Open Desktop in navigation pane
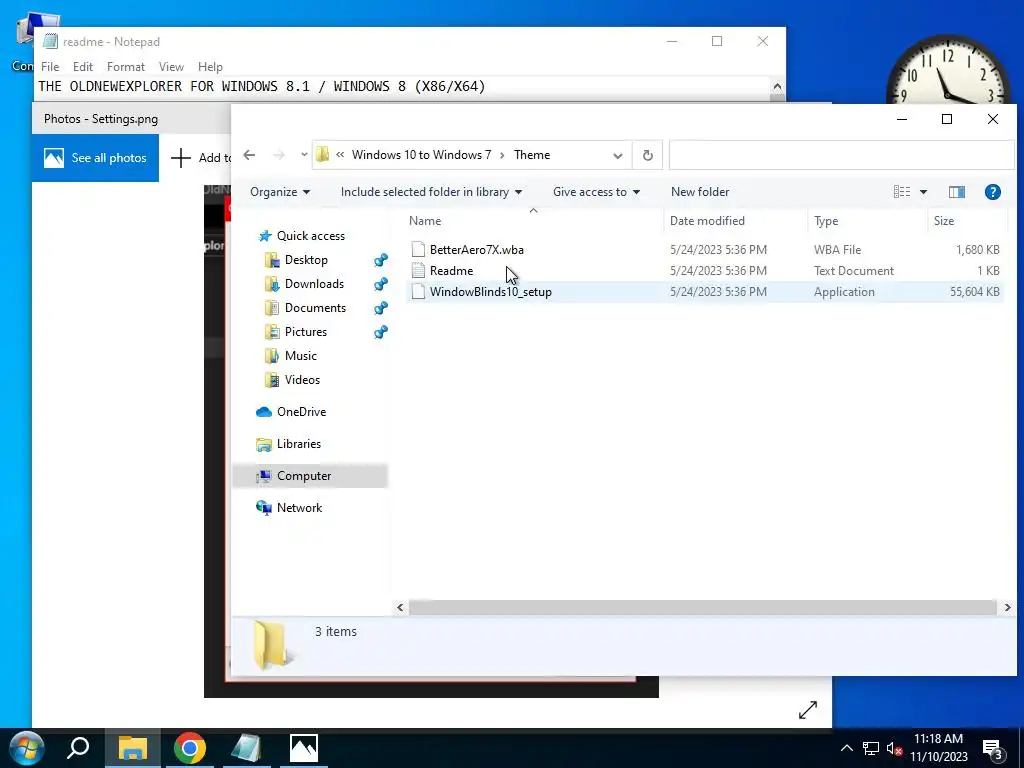 [306, 260]
